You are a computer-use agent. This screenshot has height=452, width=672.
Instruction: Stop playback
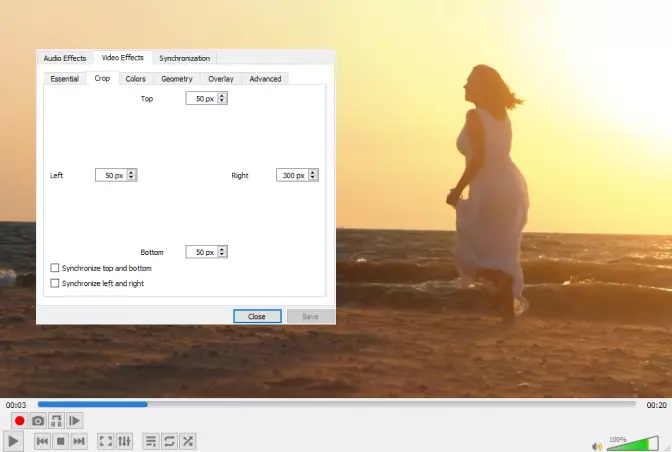(60, 441)
